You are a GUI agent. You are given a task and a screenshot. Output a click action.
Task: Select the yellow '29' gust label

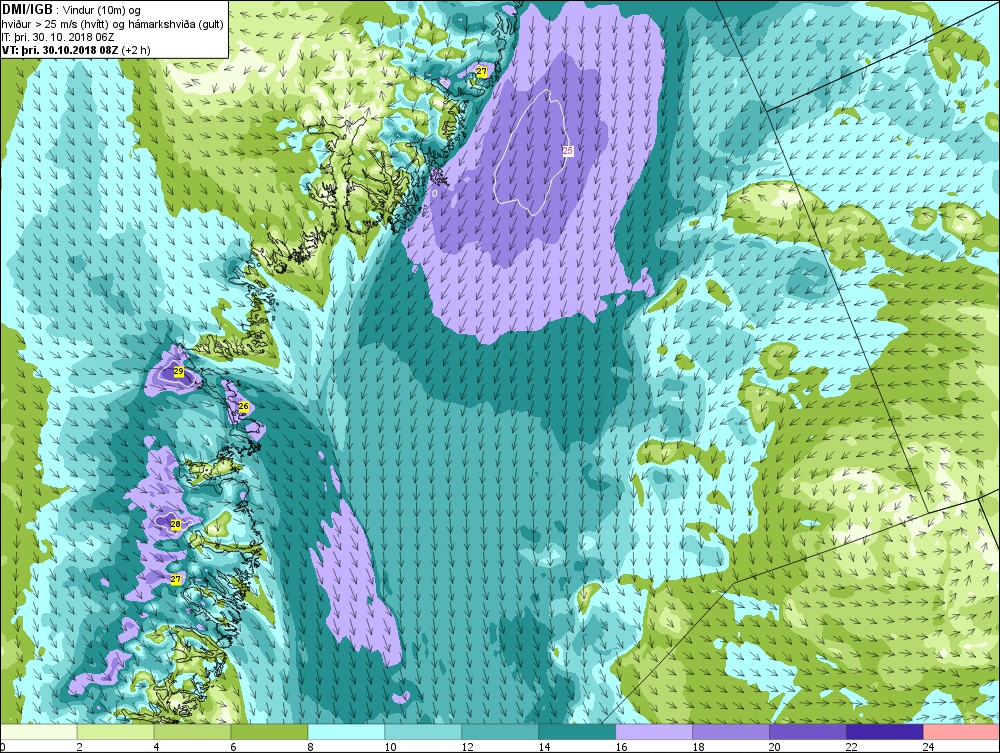point(179,372)
